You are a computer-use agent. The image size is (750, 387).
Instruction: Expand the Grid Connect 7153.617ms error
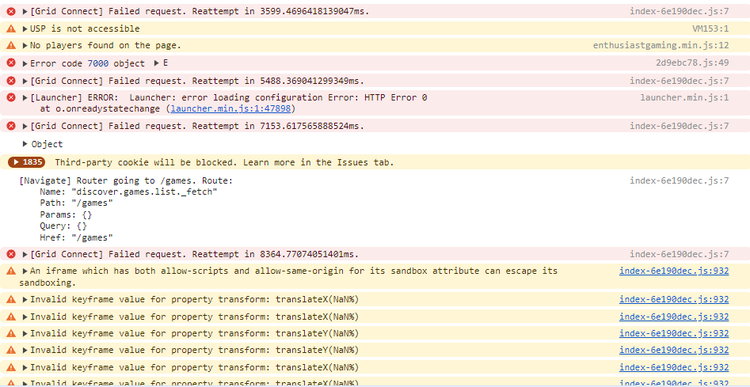pyautogui.click(x=25, y=126)
